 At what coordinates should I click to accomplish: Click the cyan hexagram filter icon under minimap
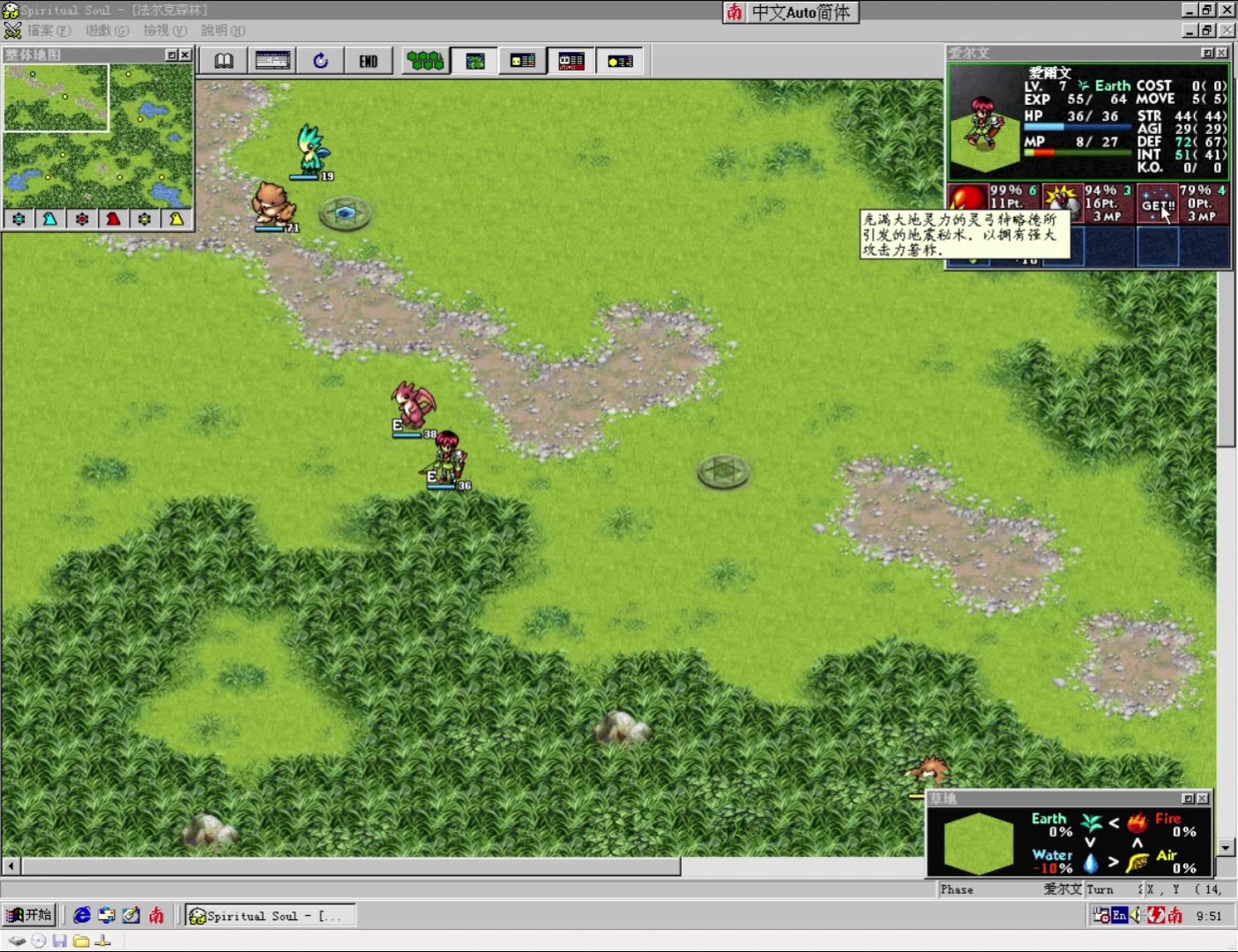click(19, 219)
